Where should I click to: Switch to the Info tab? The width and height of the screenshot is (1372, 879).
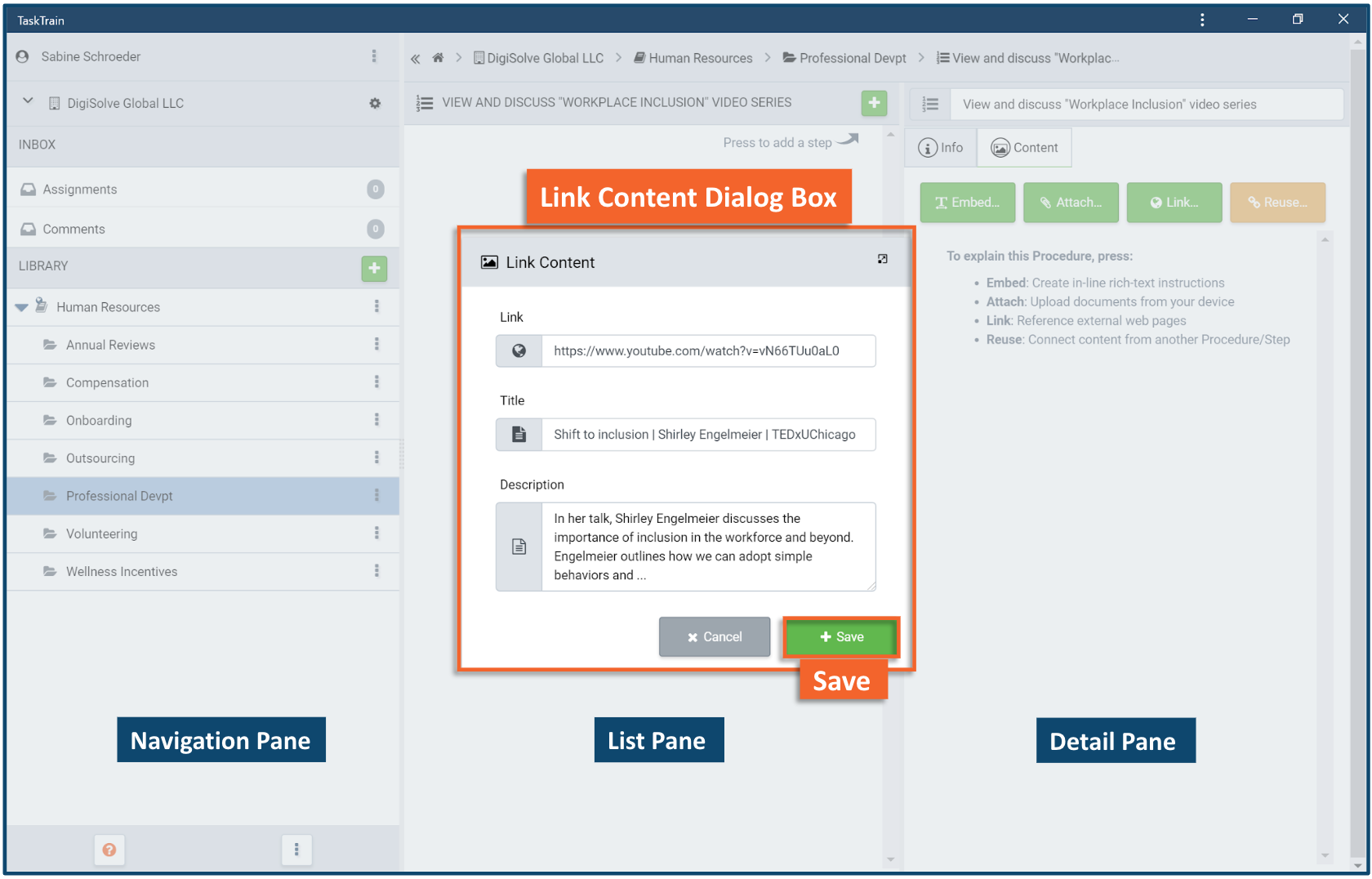click(x=941, y=148)
